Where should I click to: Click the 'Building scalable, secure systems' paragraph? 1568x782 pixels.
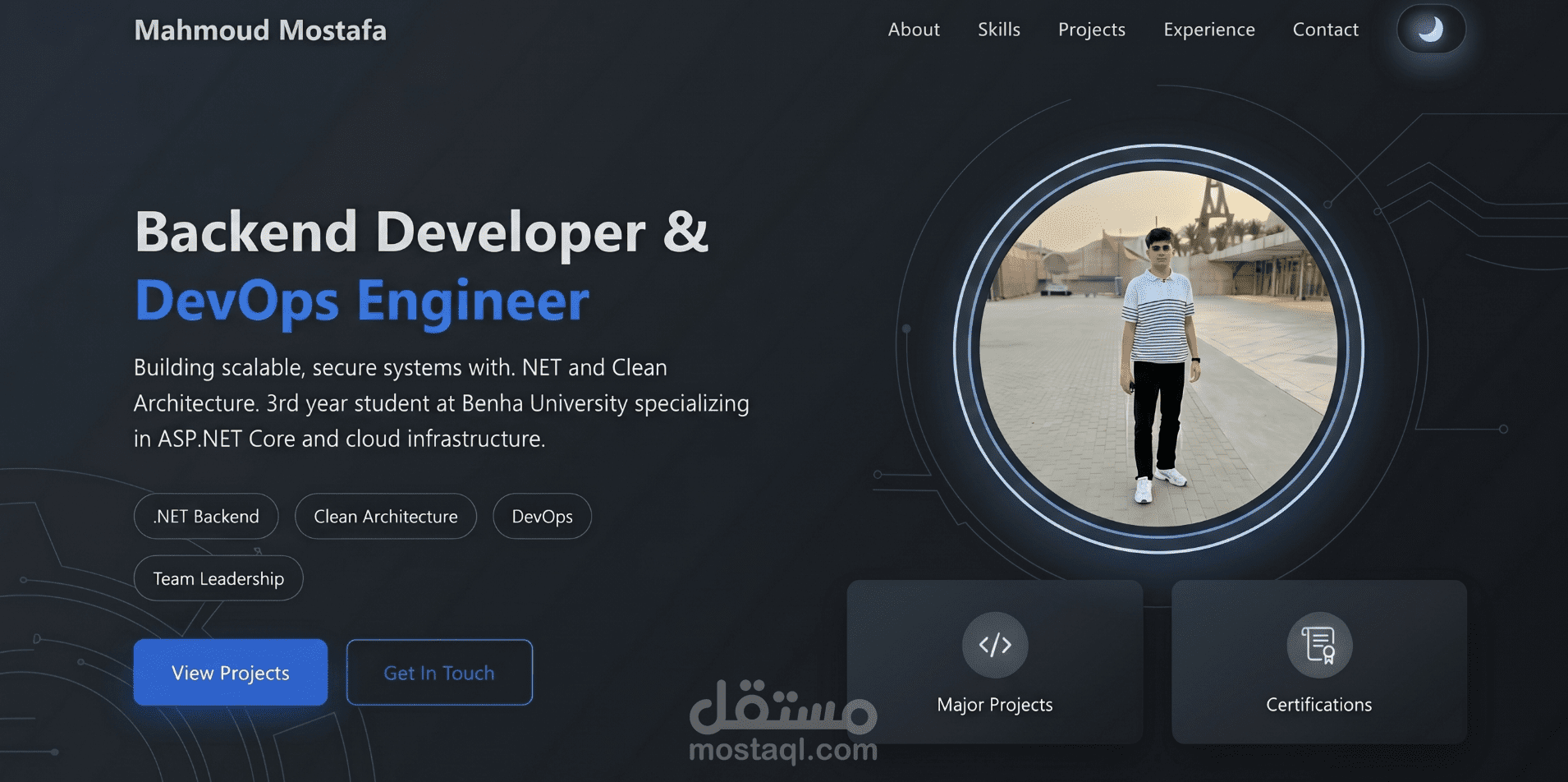[442, 402]
